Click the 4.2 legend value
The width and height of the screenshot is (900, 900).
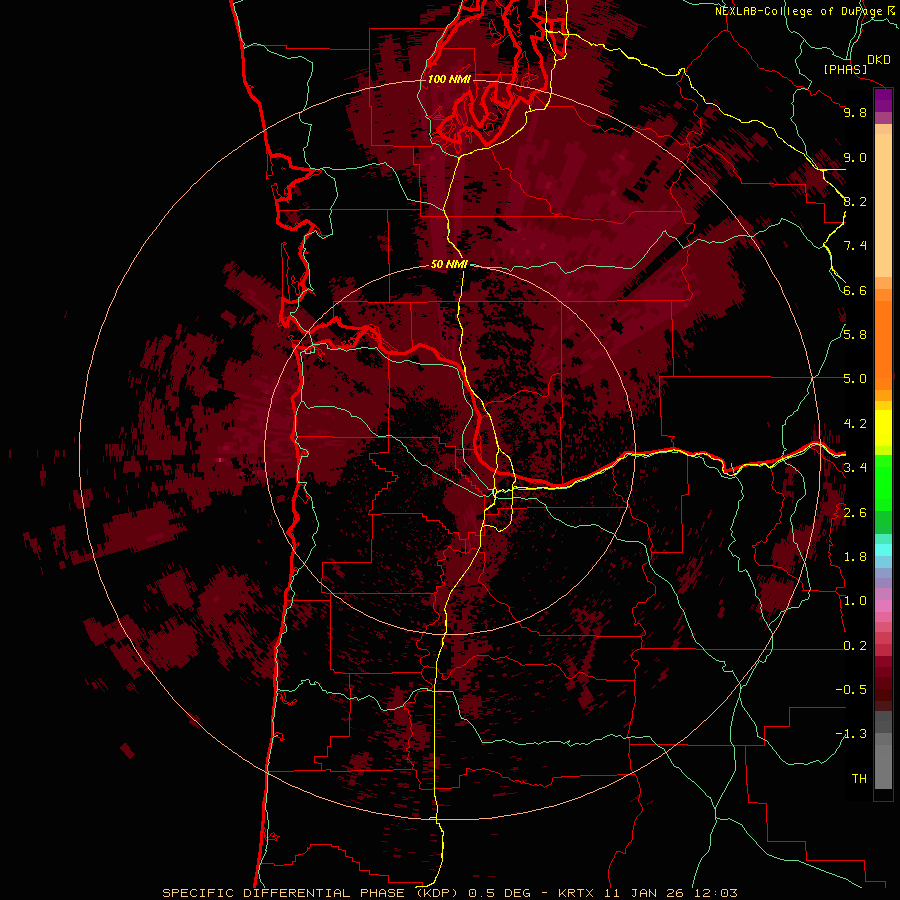(x=855, y=424)
